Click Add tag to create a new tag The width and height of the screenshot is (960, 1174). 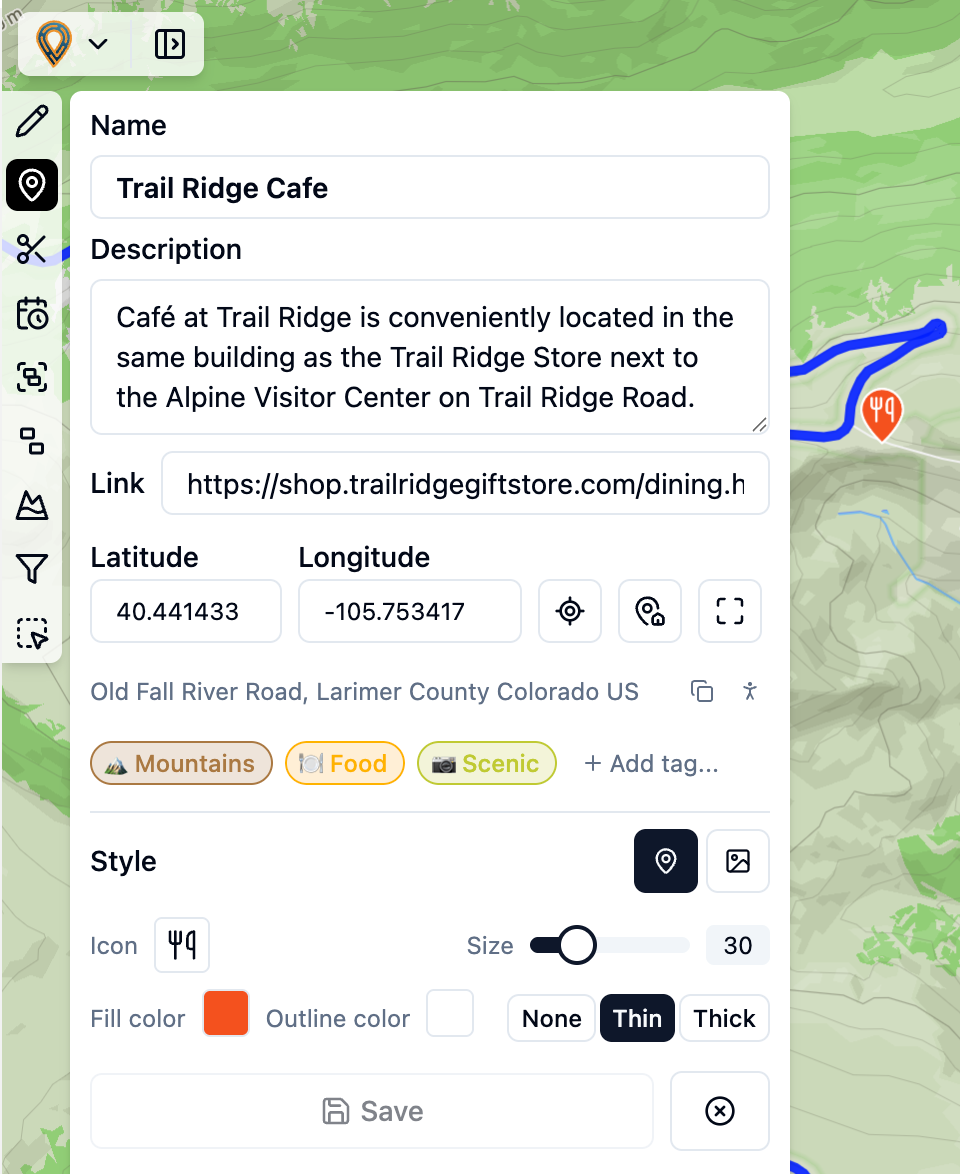[x=651, y=763]
